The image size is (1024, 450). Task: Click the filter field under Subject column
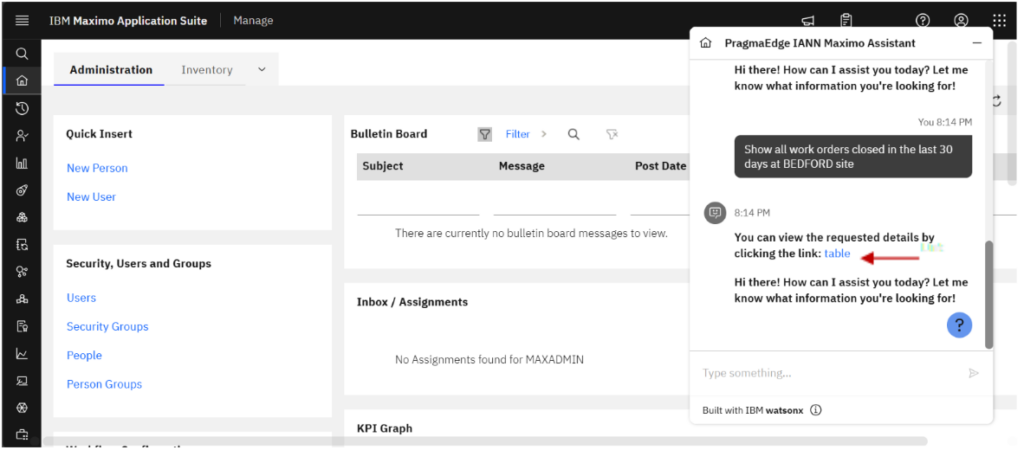click(418, 204)
